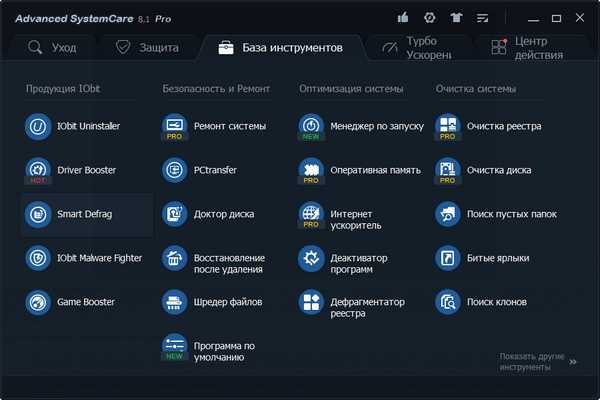Open the Game Booster icon

pyautogui.click(x=38, y=302)
